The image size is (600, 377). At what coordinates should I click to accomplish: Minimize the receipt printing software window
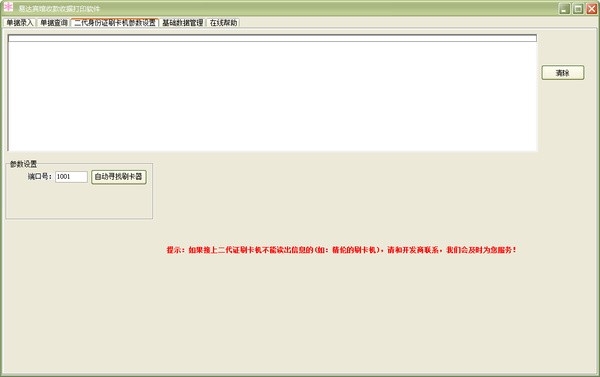coord(565,8)
